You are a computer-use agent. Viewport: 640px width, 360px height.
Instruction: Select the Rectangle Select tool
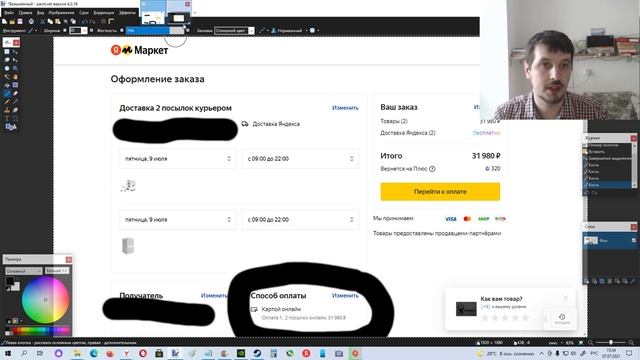point(7,52)
